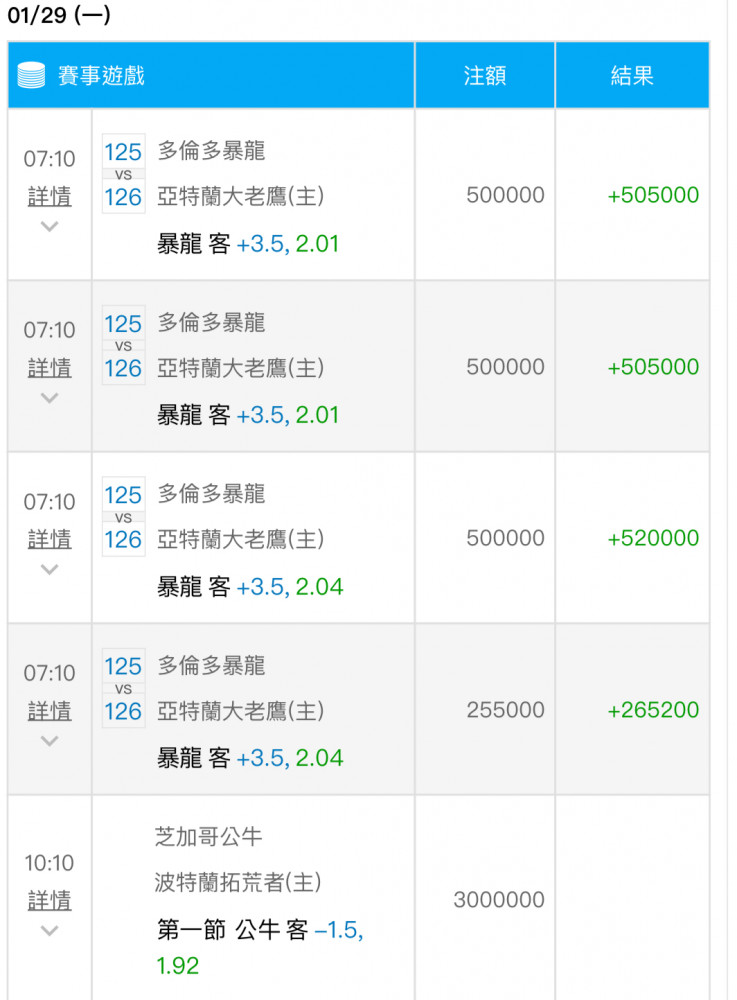This screenshot has width=737, height=1000.
Task: Expand chevron under first bet's 詳情
Action: click(x=49, y=226)
